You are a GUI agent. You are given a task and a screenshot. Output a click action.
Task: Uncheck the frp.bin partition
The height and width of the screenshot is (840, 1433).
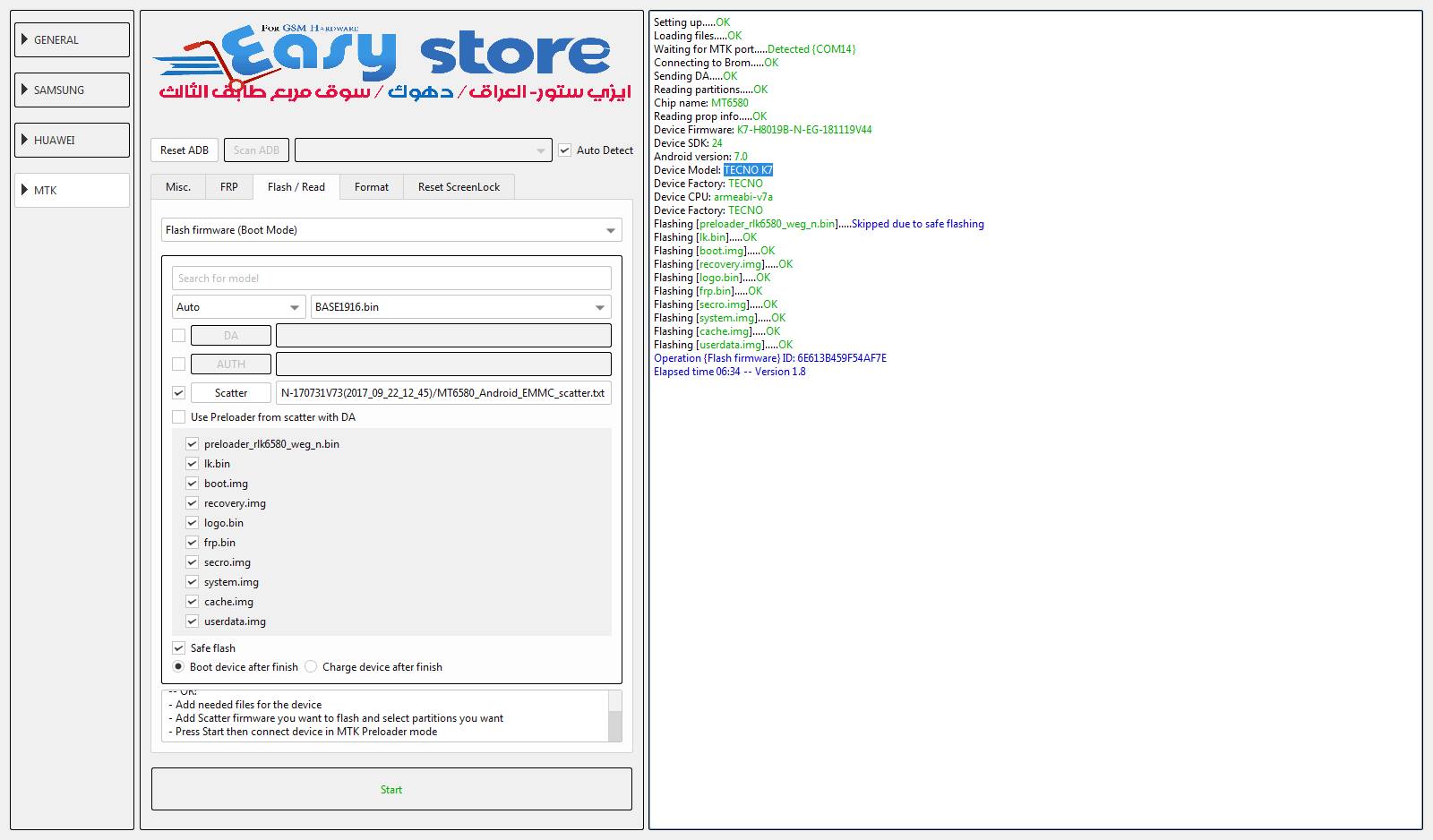point(192,543)
